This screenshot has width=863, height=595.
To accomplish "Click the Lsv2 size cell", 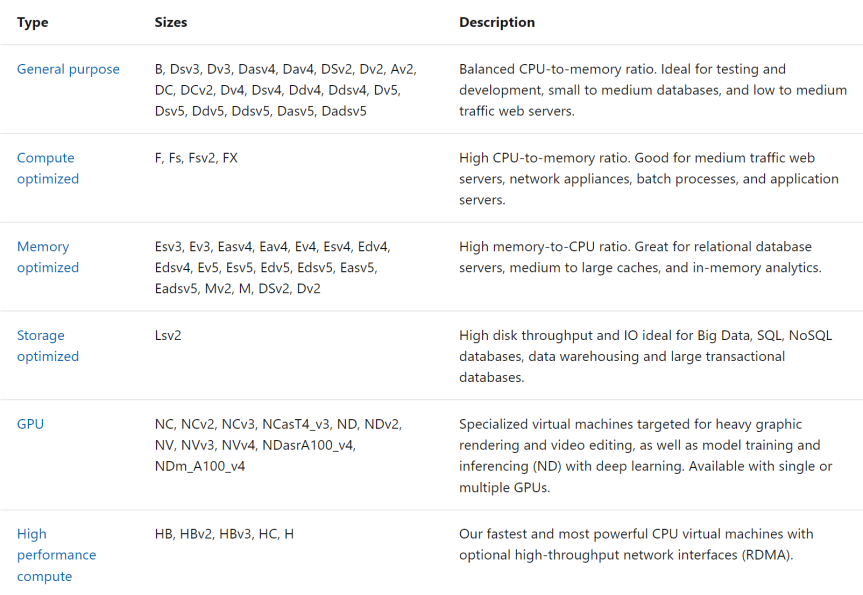I will point(168,336).
